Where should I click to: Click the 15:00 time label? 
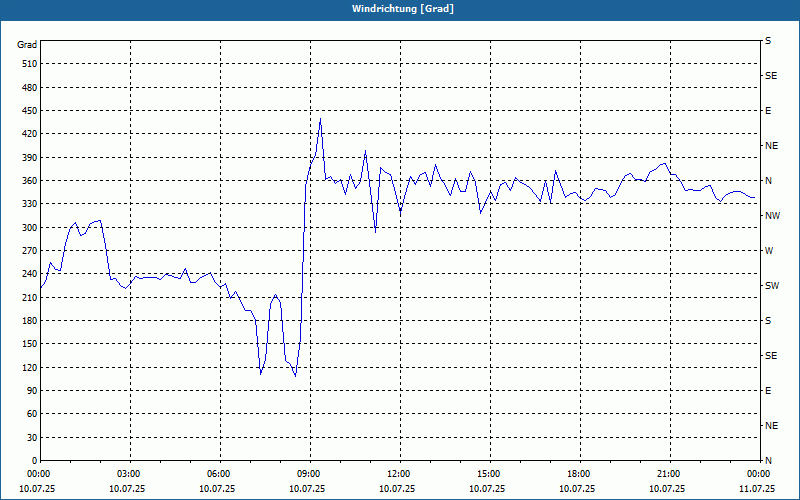tap(490, 473)
